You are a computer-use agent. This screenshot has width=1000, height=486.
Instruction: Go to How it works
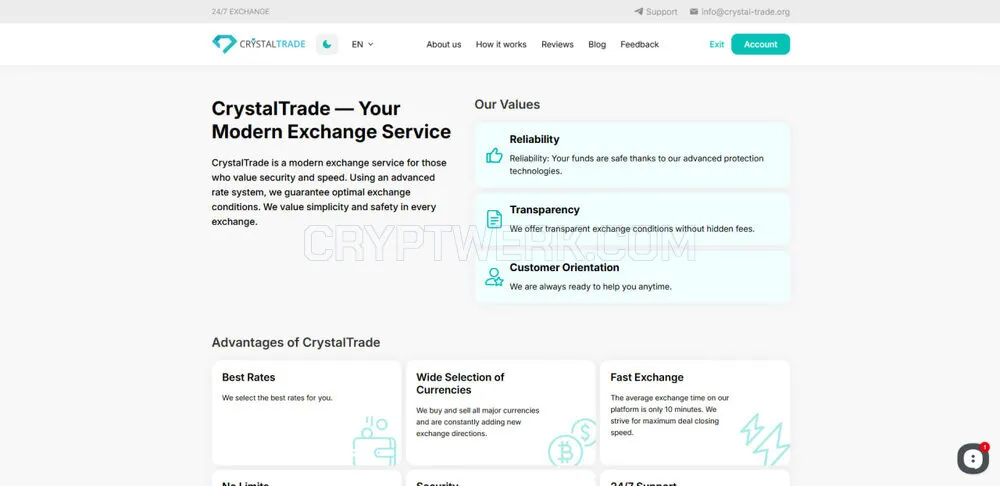[501, 44]
